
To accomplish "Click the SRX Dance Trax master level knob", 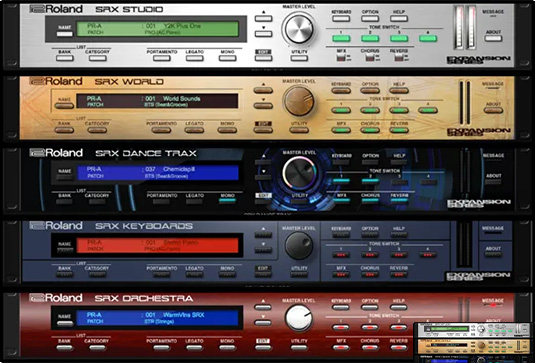I will click(x=299, y=173).
